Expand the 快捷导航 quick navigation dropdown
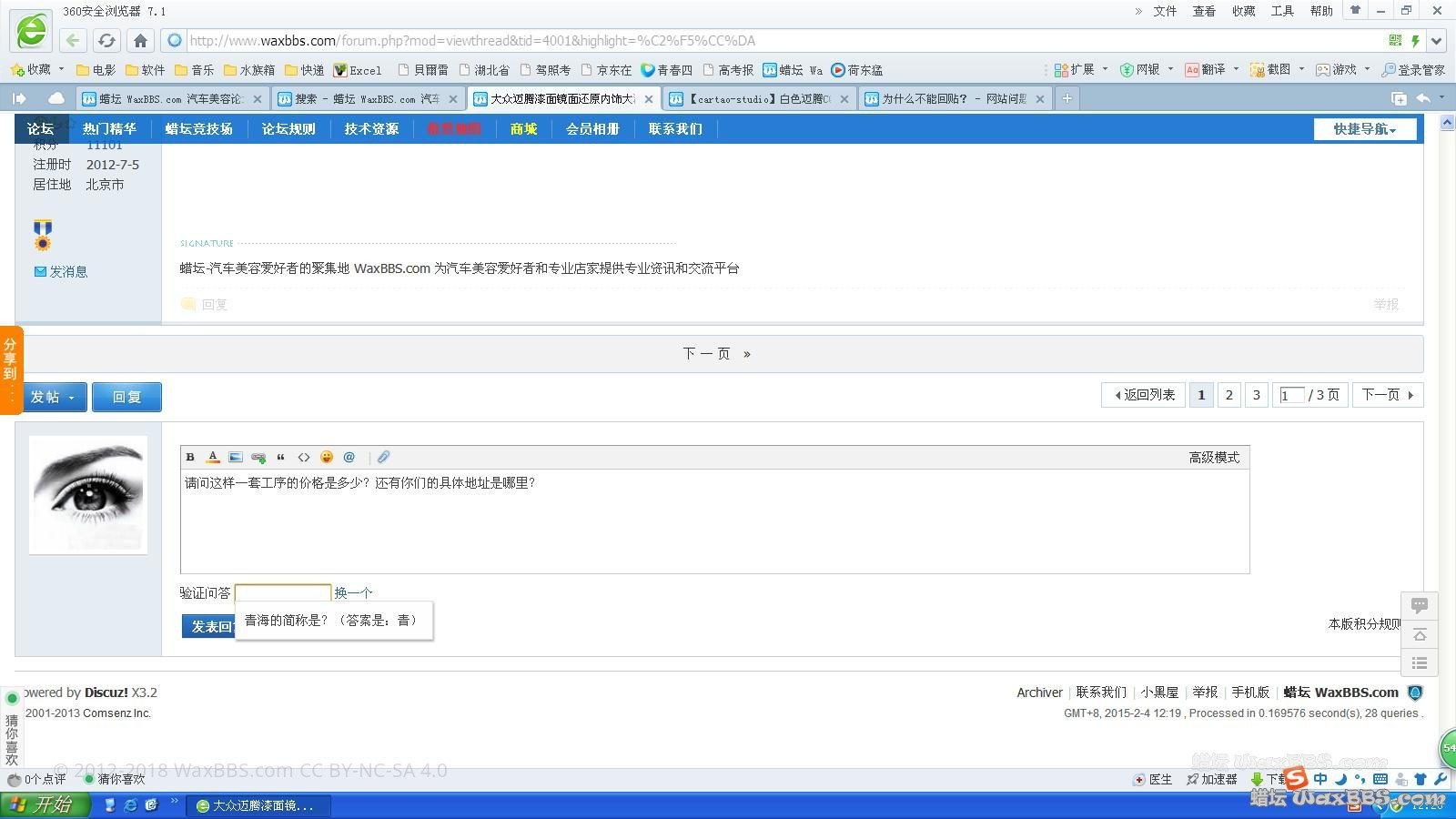This screenshot has width=1456, height=819. [1364, 129]
